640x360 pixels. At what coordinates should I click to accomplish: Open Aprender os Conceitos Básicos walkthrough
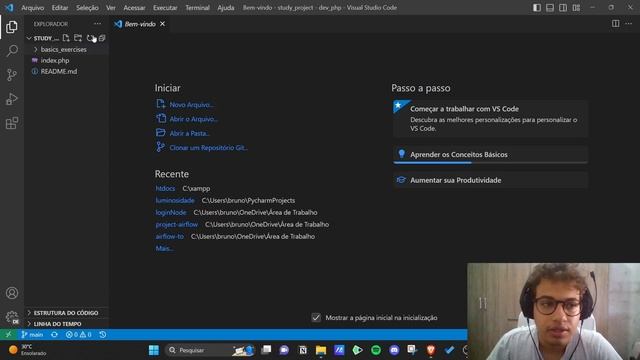(491, 155)
